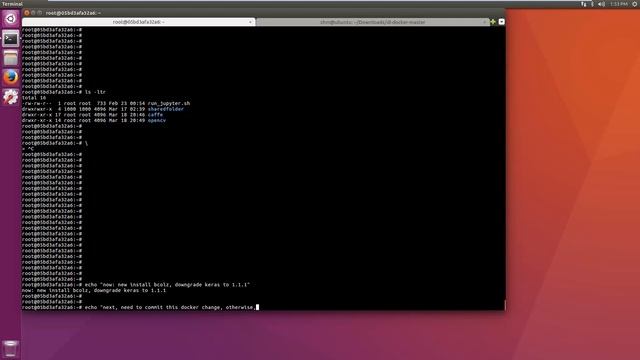640x360 pixels.
Task: Click the terminal window title text
Action: 73,13
